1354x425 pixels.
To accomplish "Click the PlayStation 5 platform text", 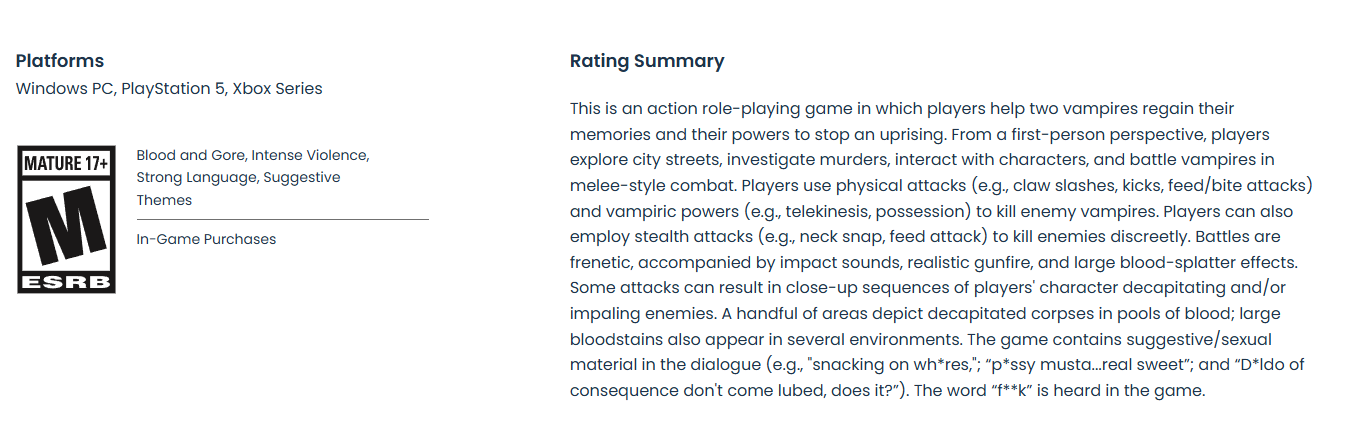I will click(x=173, y=89).
